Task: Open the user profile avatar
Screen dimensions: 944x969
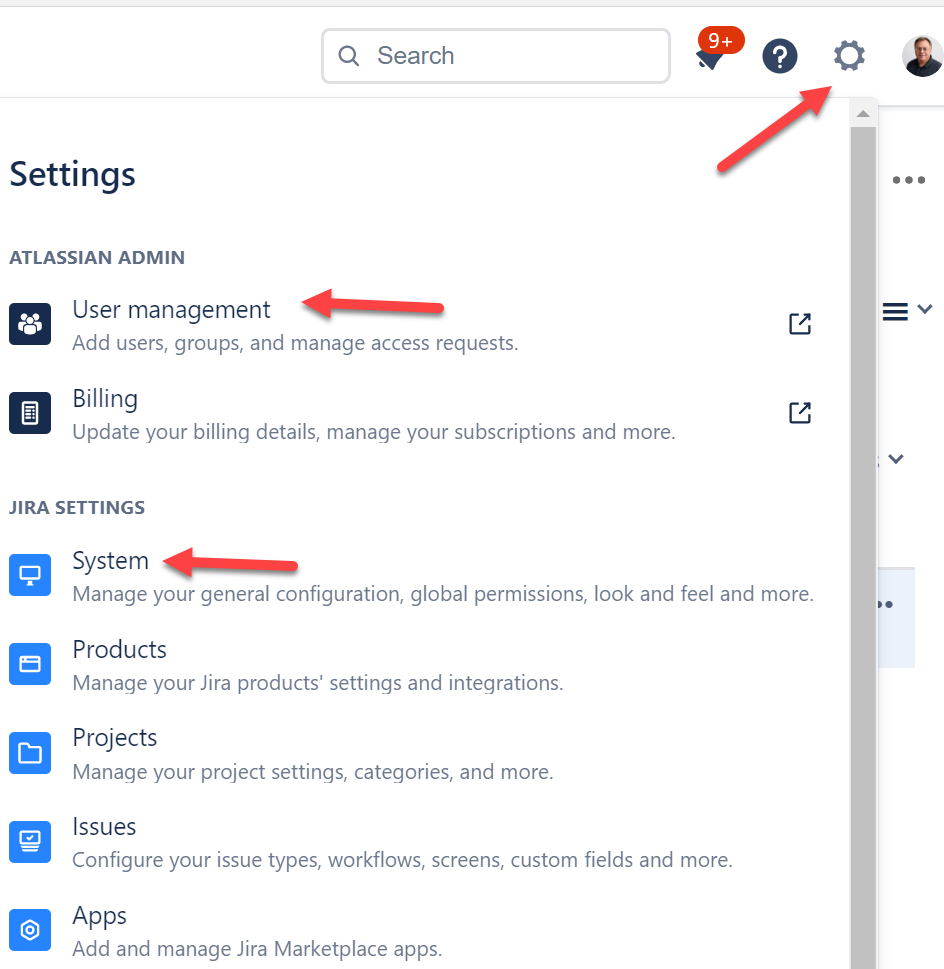Action: point(922,56)
